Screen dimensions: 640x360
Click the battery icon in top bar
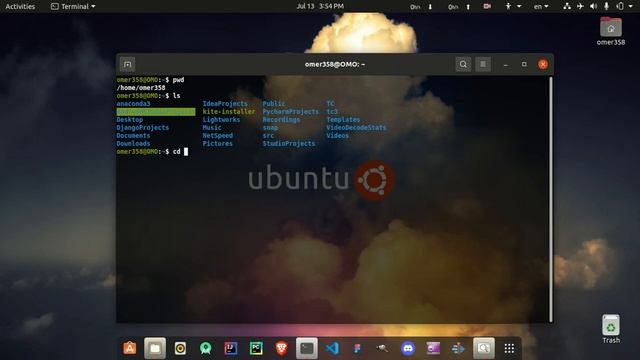[620, 6]
